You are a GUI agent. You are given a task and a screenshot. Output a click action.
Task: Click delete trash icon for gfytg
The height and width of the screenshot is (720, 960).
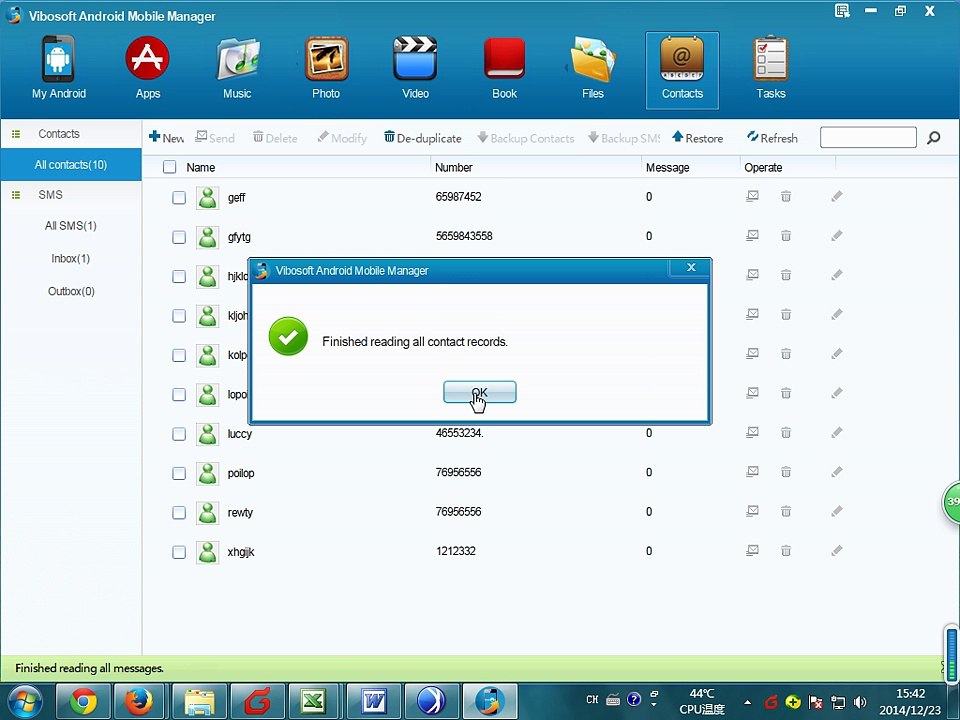786,236
